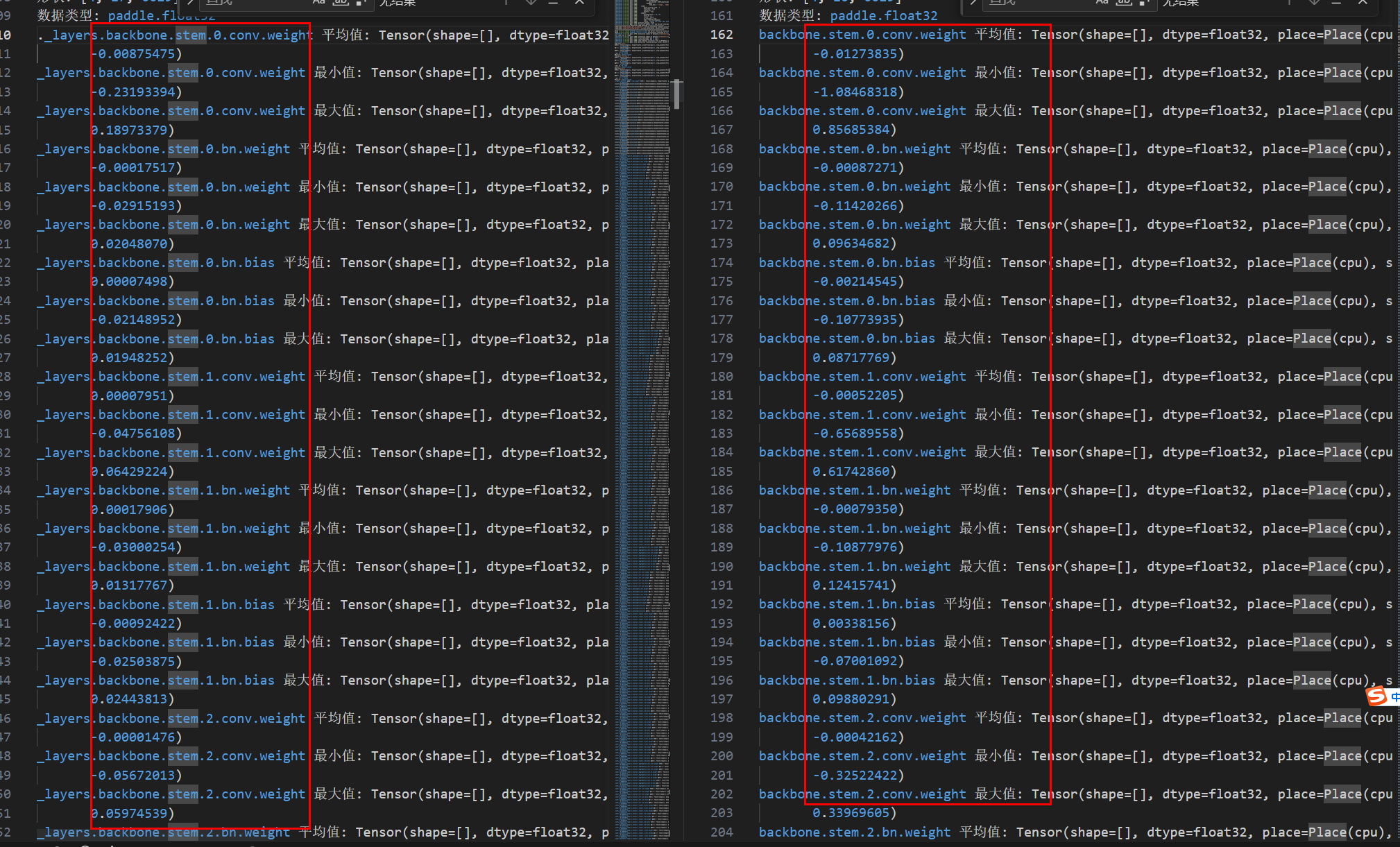This screenshot has height=847, width=1400.
Task: Toggle match case in left find widget
Action: click(x=318, y=2)
